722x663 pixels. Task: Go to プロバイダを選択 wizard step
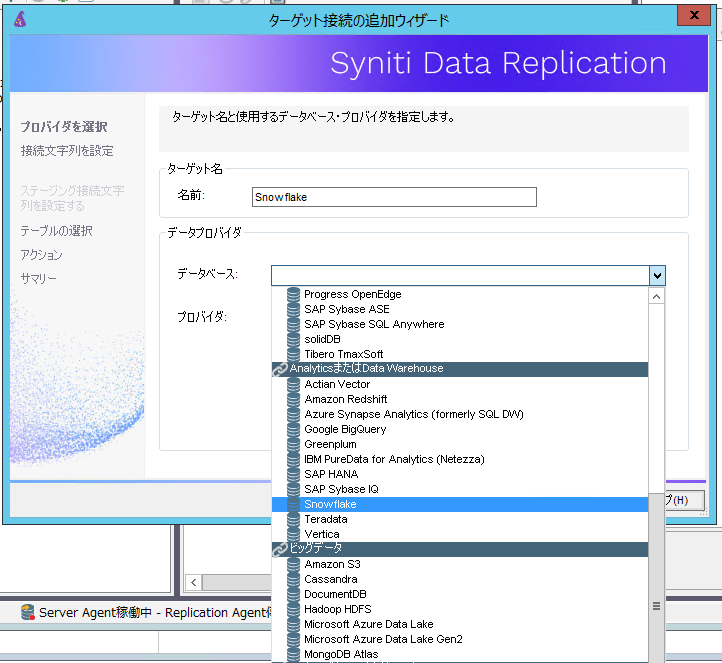64,127
